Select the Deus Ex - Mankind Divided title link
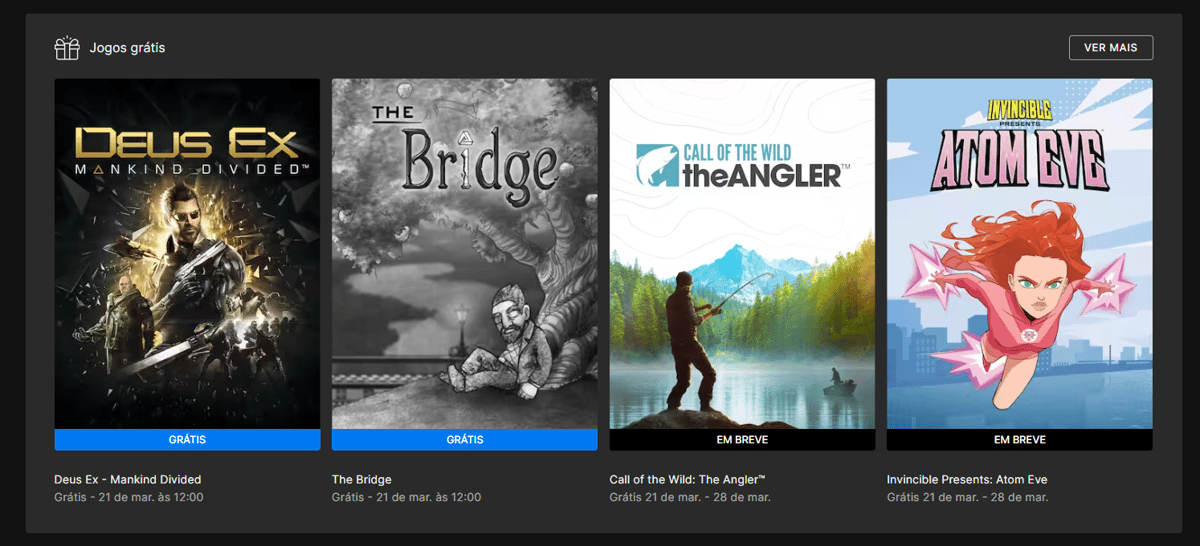 click(x=128, y=479)
